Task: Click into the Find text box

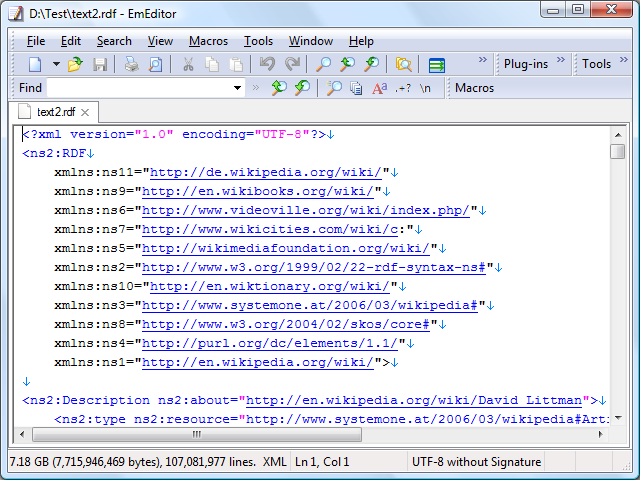Action: coord(139,88)
